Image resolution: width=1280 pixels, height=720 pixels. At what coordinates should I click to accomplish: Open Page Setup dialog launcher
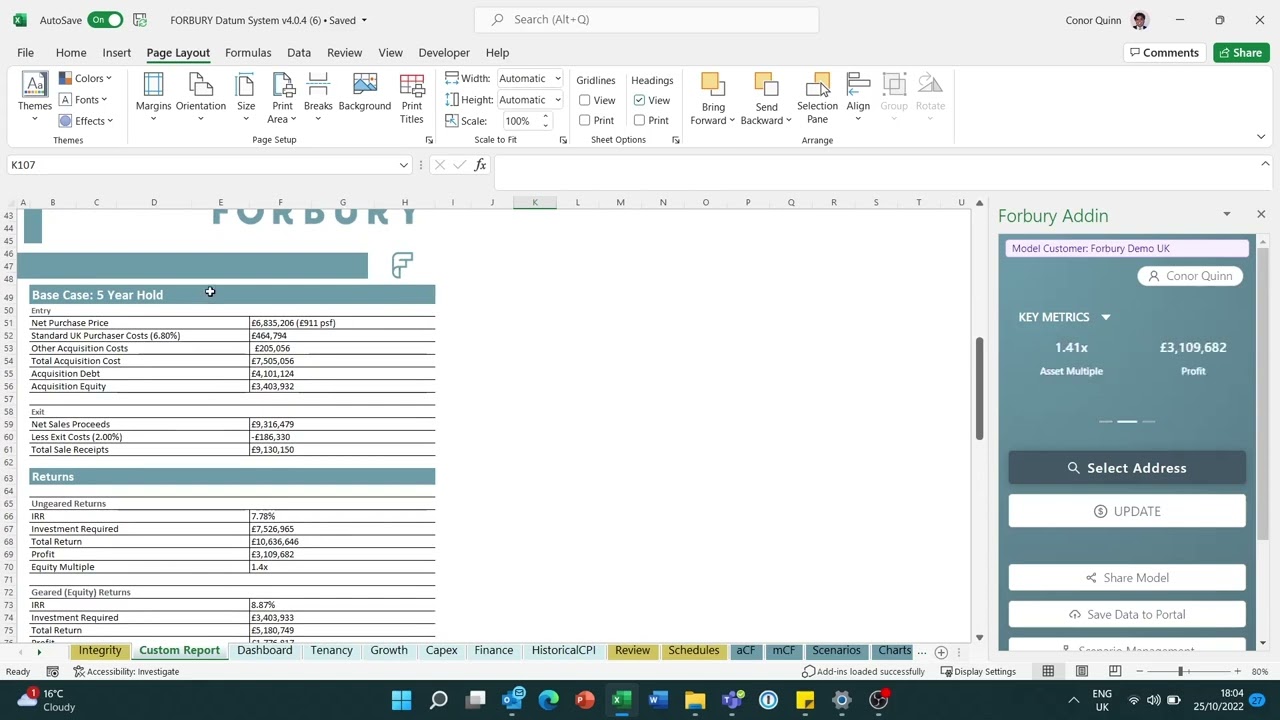point(429,140)
